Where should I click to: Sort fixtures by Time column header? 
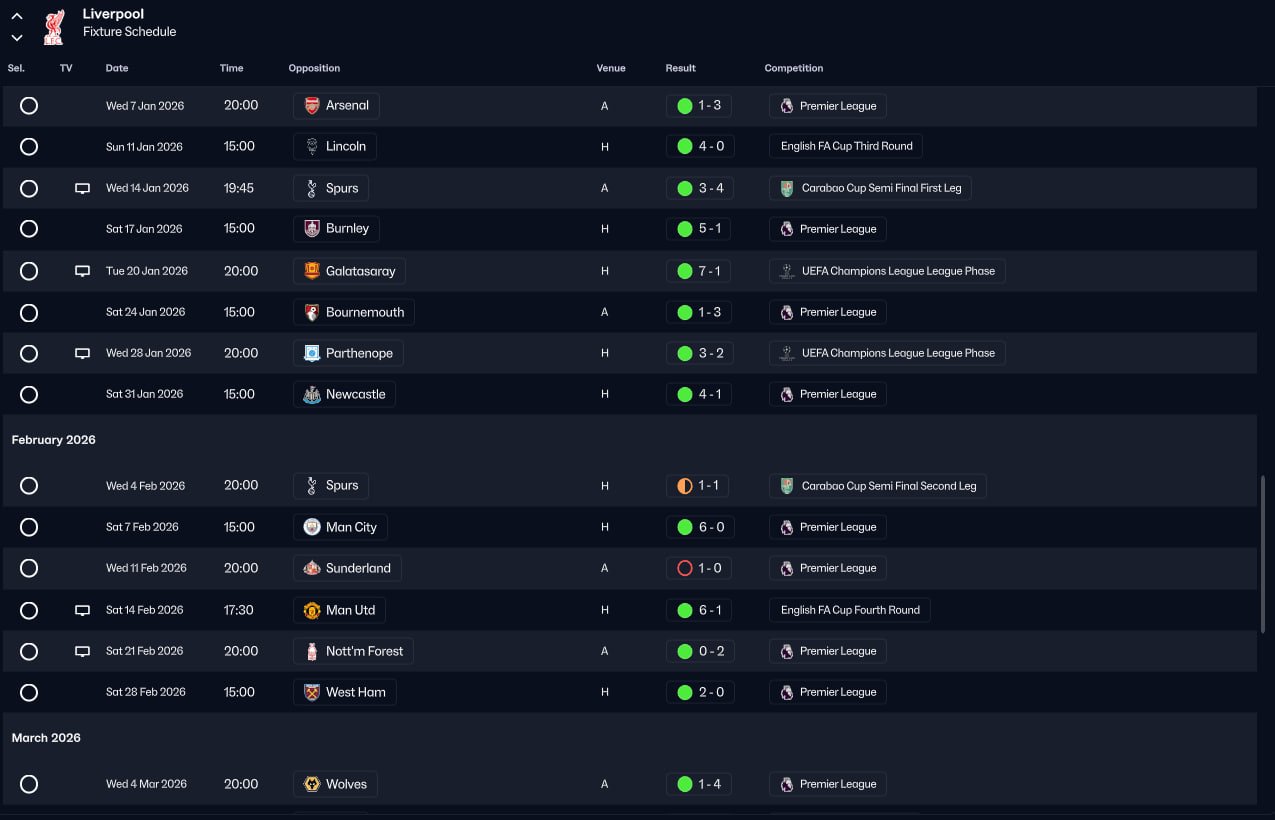(231, 68)
